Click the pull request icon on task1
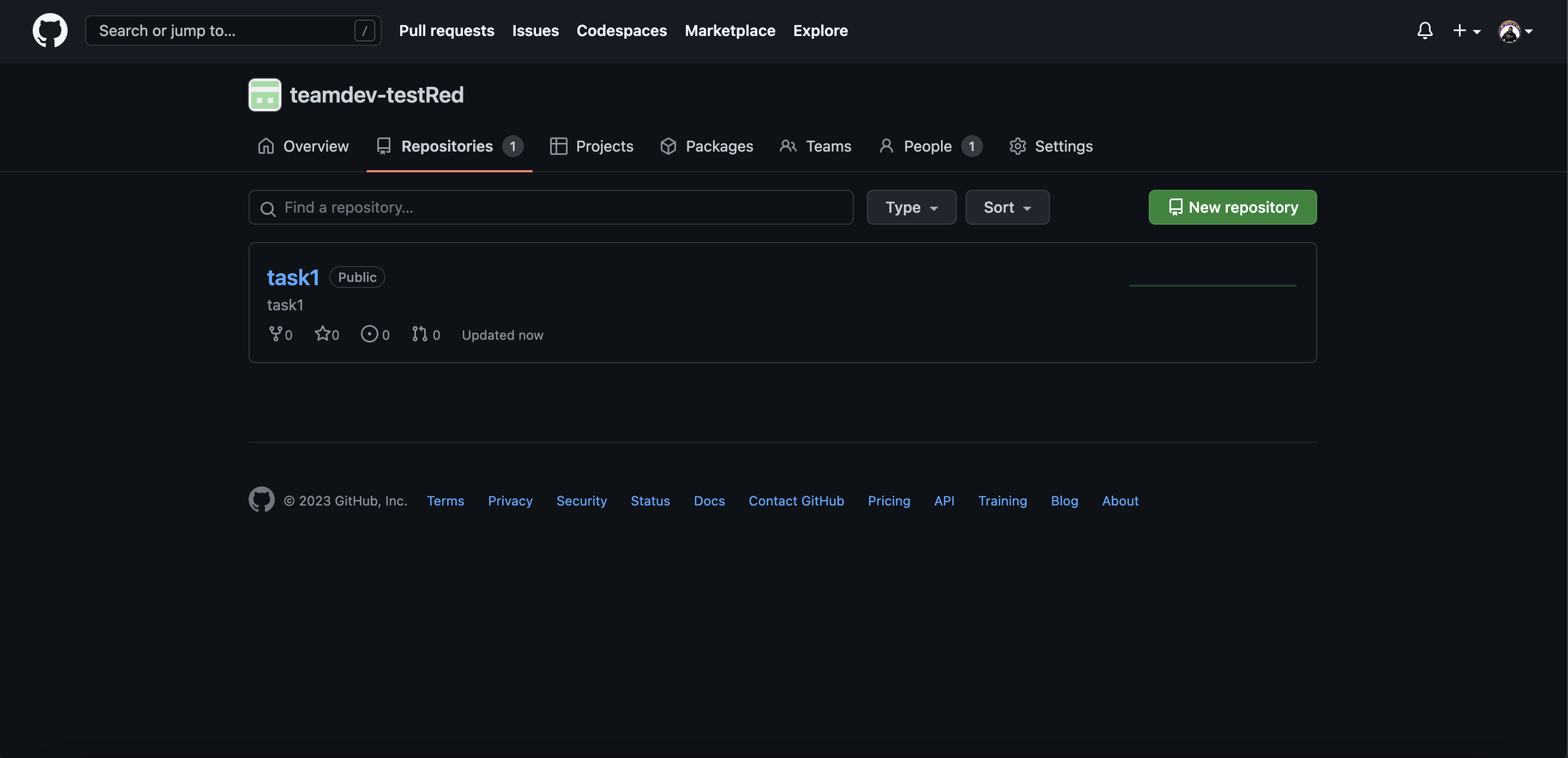The image size is (1568, 758). pyautogui.click(x=418, y=334)
